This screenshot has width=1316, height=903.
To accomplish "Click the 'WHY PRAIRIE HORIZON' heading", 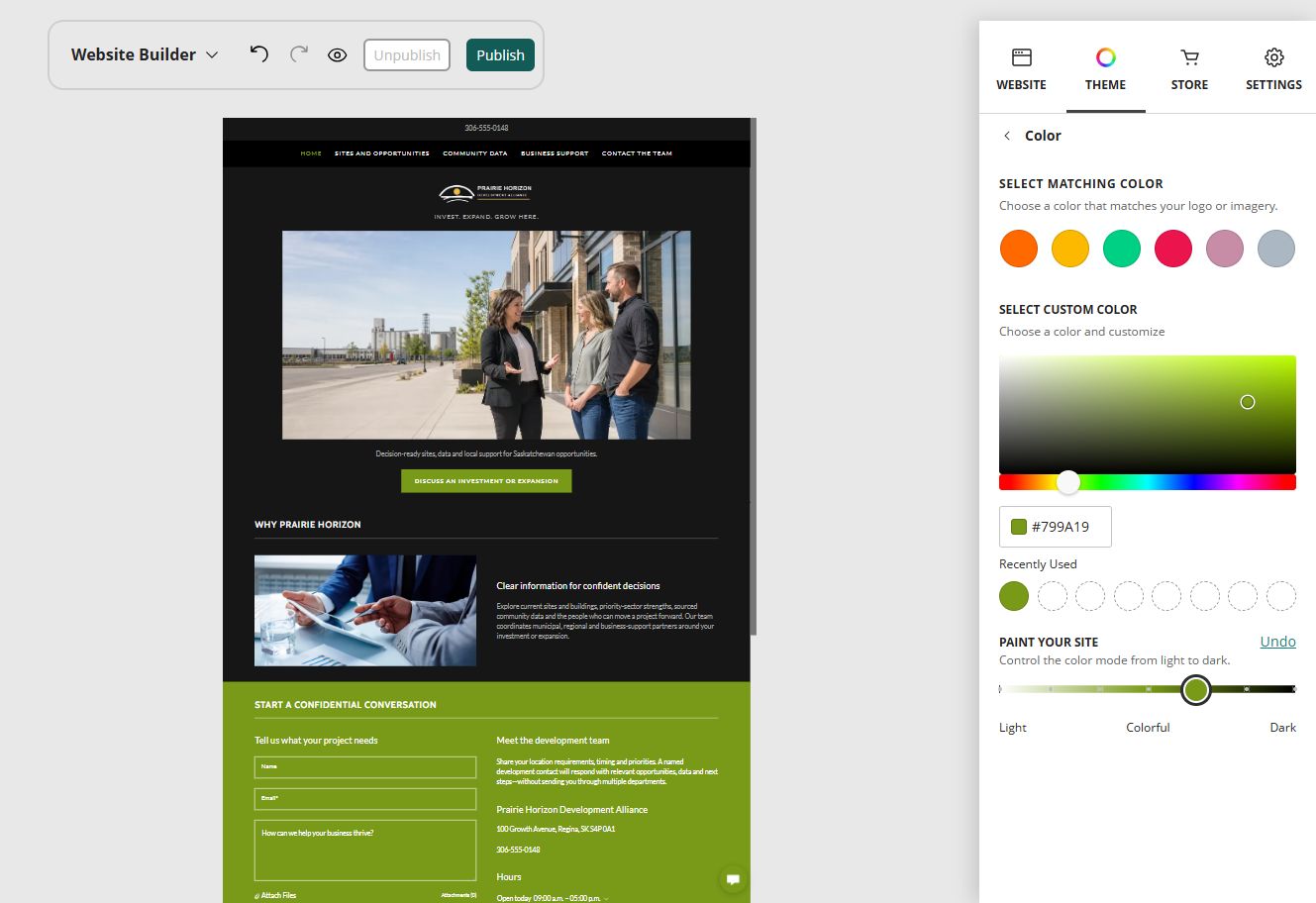I will [x=308, y=525].
